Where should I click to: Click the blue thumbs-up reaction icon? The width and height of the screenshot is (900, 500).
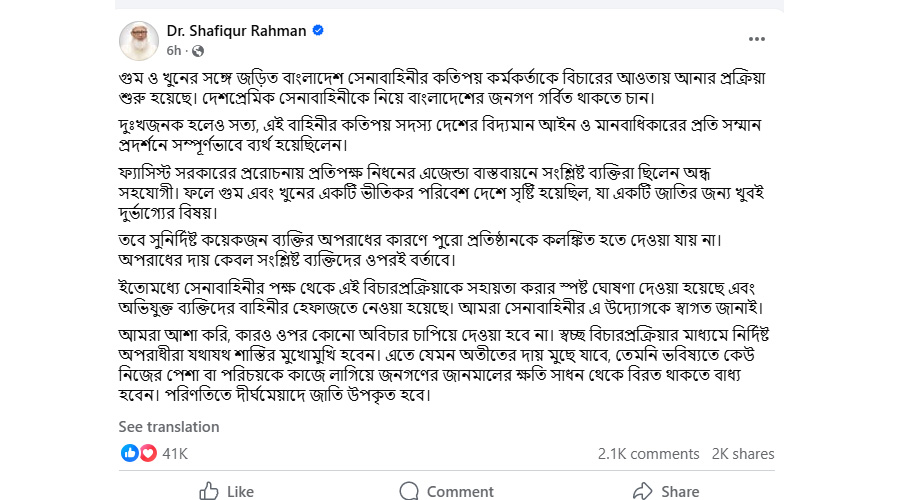(129, 453)
